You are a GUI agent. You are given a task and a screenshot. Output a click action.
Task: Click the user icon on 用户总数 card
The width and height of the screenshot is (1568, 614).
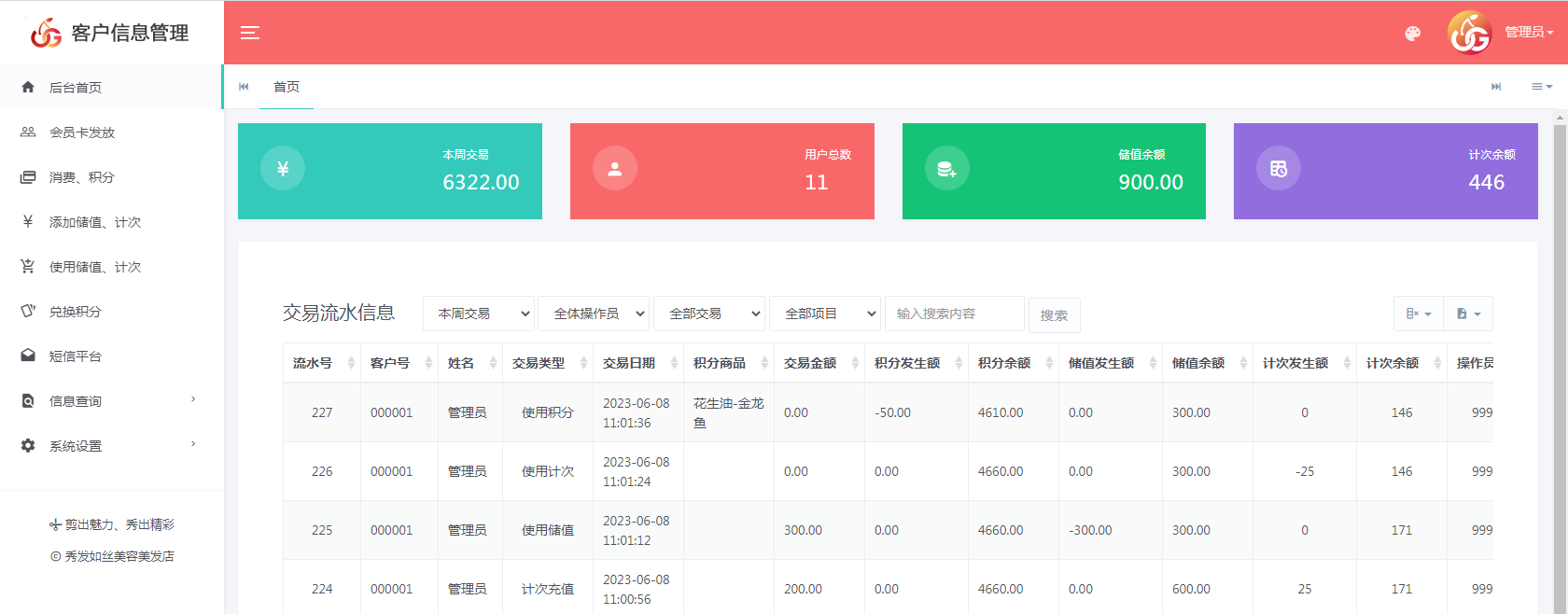615,169
